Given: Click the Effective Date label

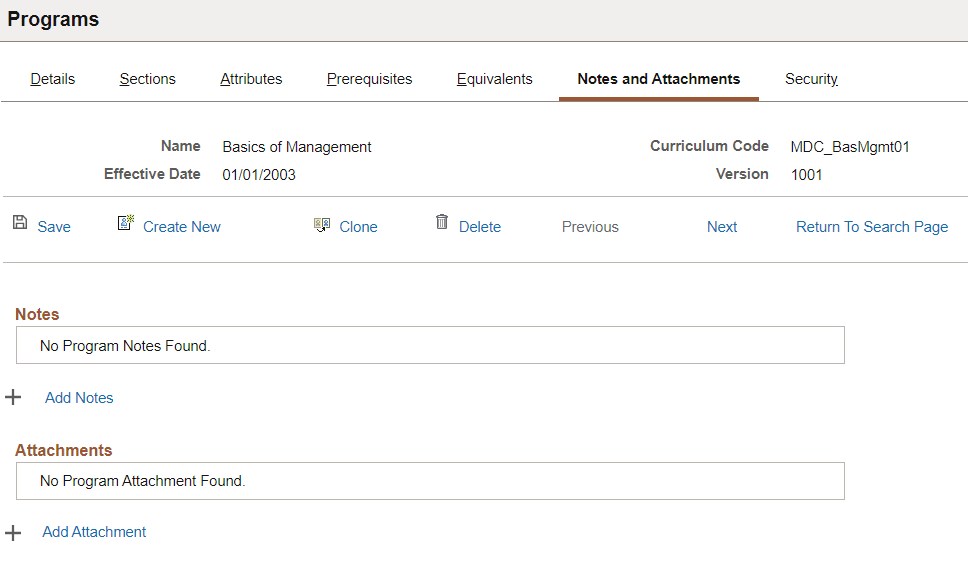Looking at the screenshot, I should coord(152,174).
